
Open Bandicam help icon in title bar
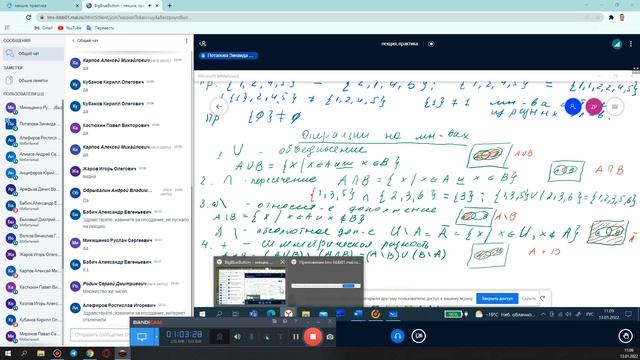(296, 322)
